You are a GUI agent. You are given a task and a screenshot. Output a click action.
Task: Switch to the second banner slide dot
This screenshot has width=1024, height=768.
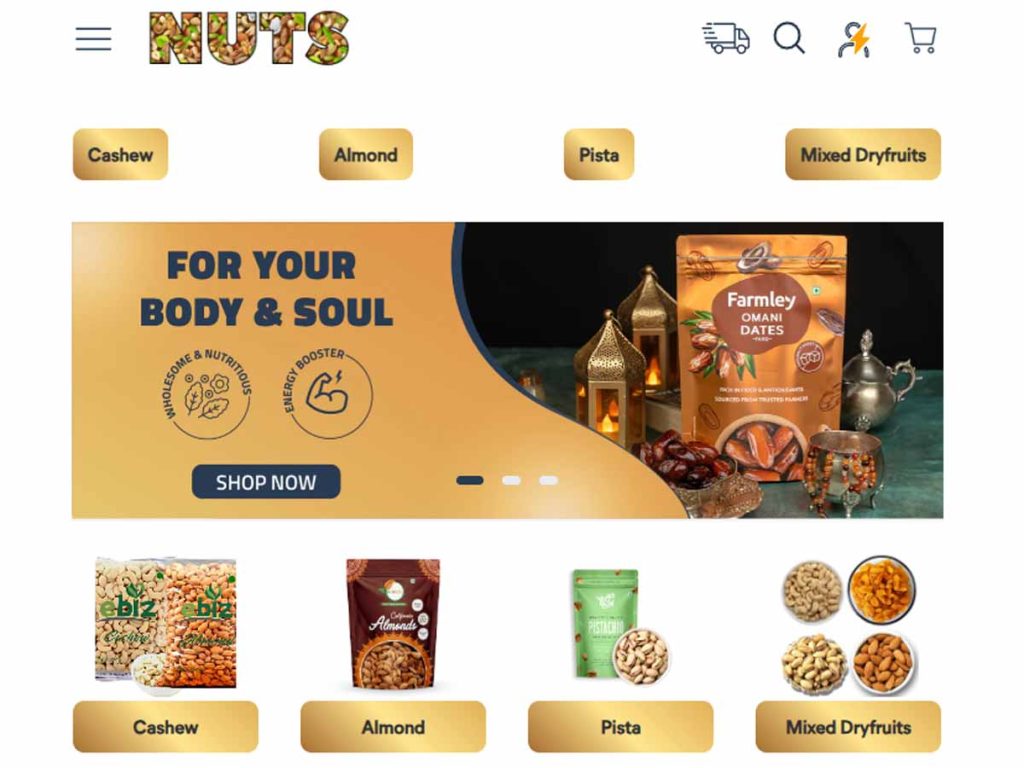coord(511,481)
